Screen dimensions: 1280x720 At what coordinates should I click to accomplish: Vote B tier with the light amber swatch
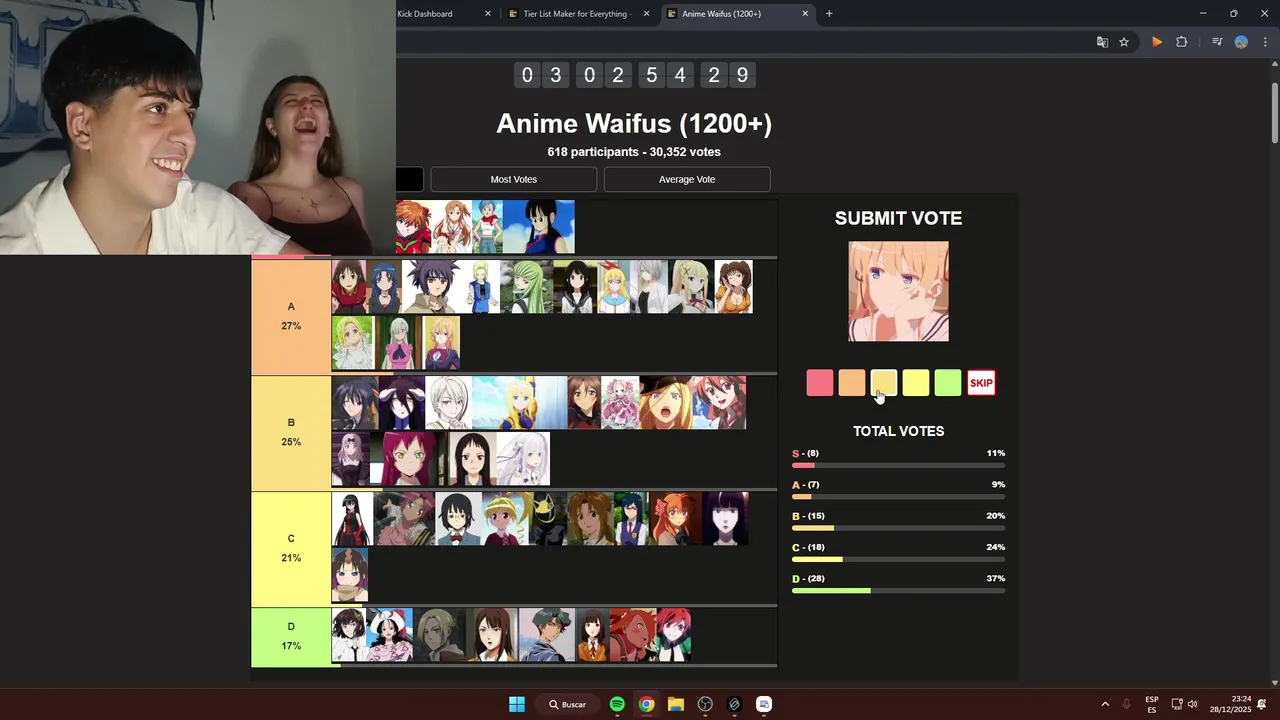[x=884, y=383]
